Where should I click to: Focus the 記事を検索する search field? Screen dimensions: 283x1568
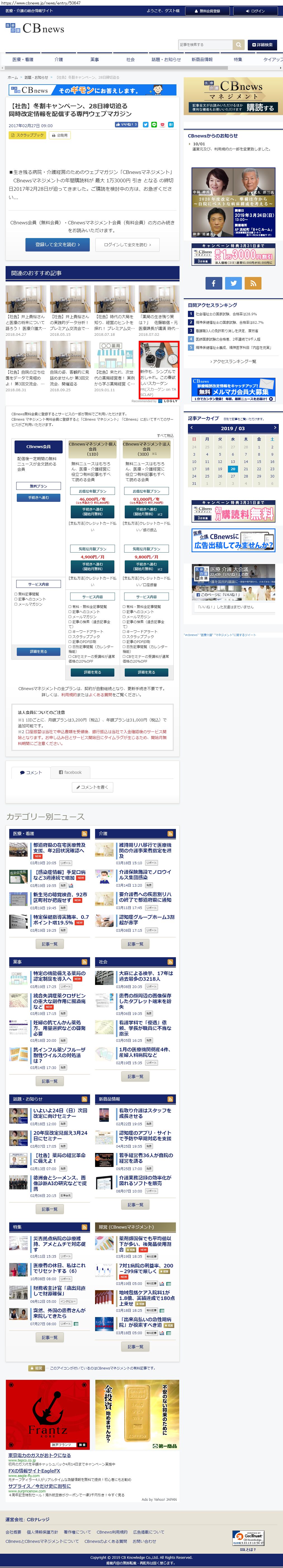tap(206, 45)
